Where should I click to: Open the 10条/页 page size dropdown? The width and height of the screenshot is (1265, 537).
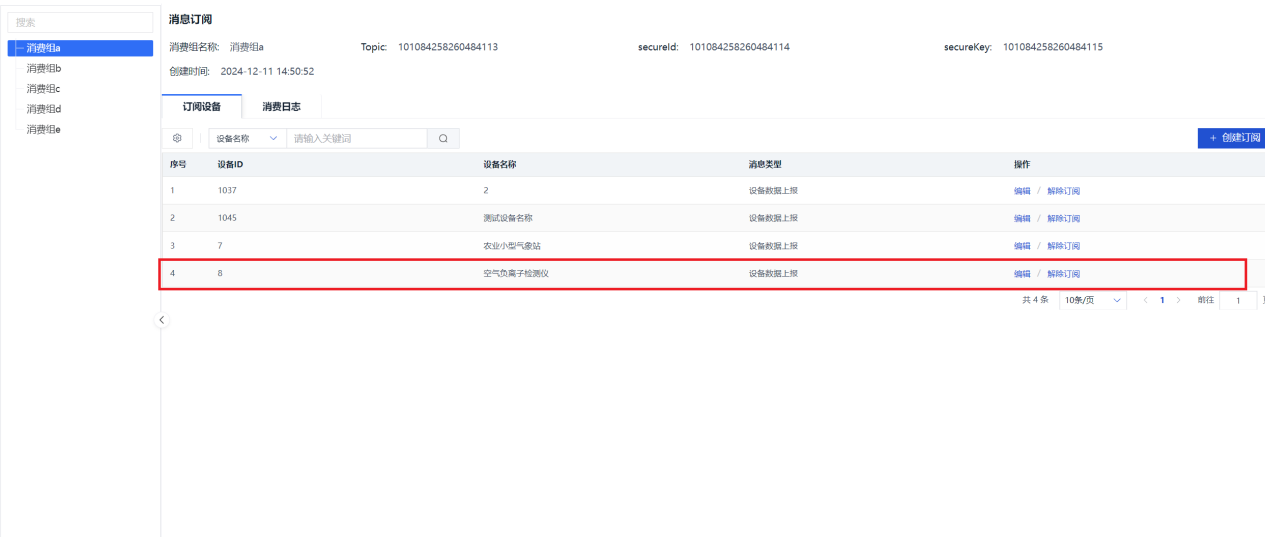(1092, 301)
